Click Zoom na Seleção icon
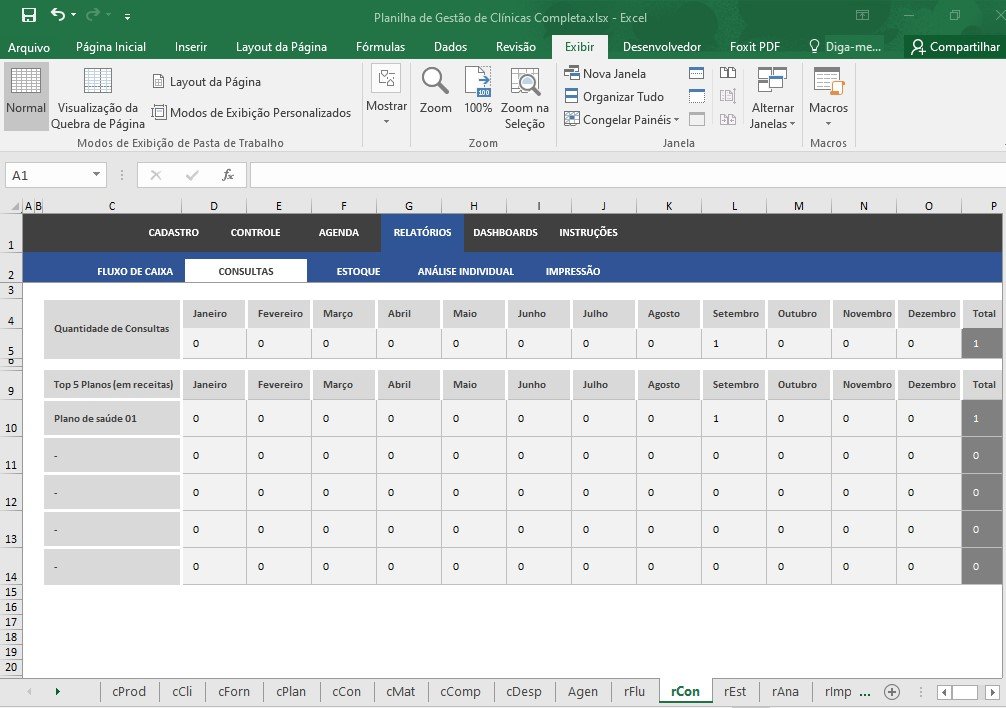The width and height of the screenshot is (1006, 708). coord(524,98)
